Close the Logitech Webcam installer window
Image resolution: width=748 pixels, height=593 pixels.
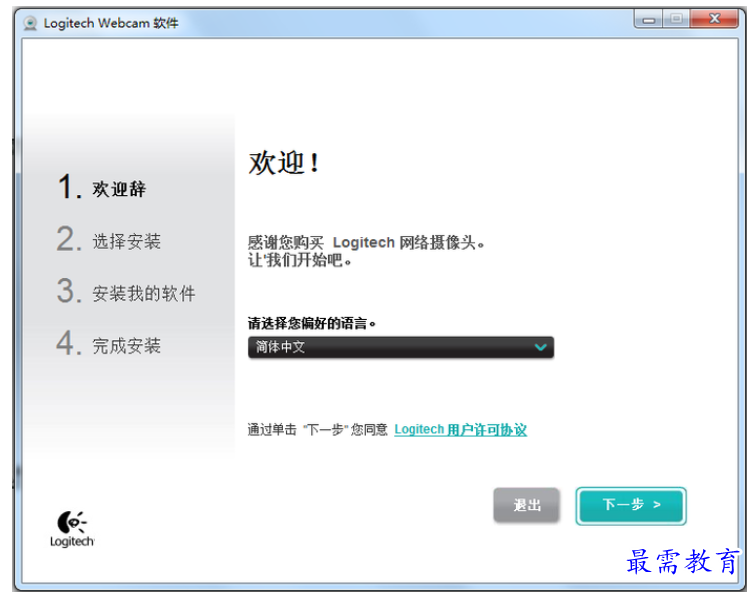714,19
